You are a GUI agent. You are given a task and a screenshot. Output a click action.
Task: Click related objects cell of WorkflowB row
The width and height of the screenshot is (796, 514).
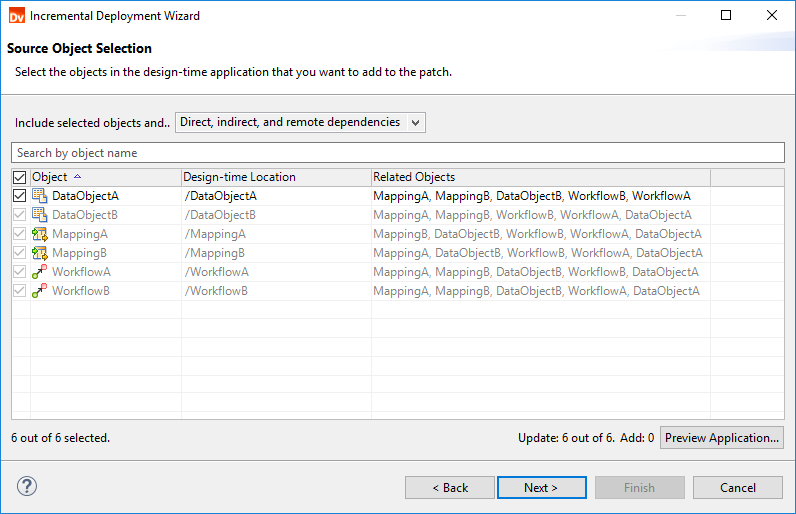(541, 291)
